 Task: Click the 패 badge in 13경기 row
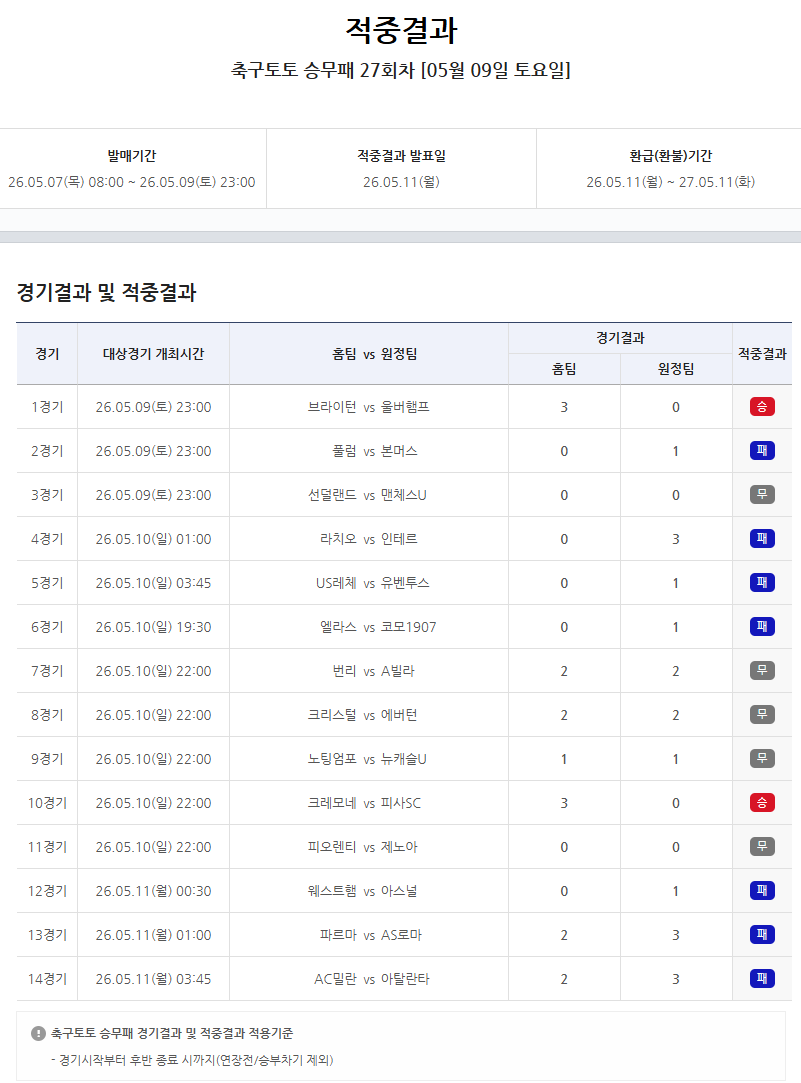(762, 935)
